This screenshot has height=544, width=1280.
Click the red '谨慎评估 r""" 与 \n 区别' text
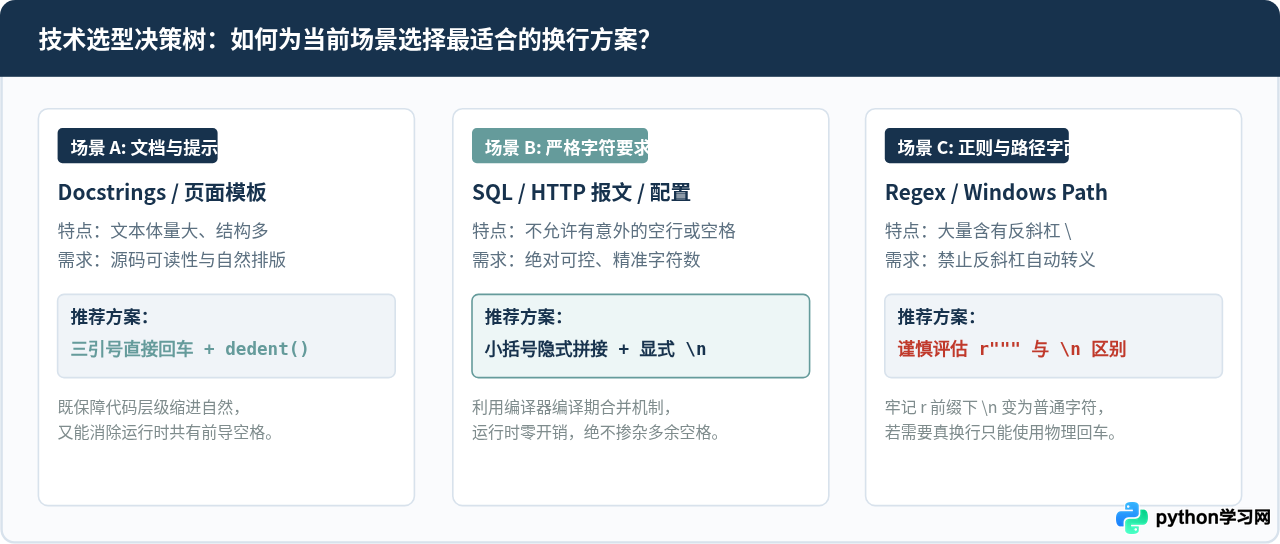click(x=1012, y=349)
